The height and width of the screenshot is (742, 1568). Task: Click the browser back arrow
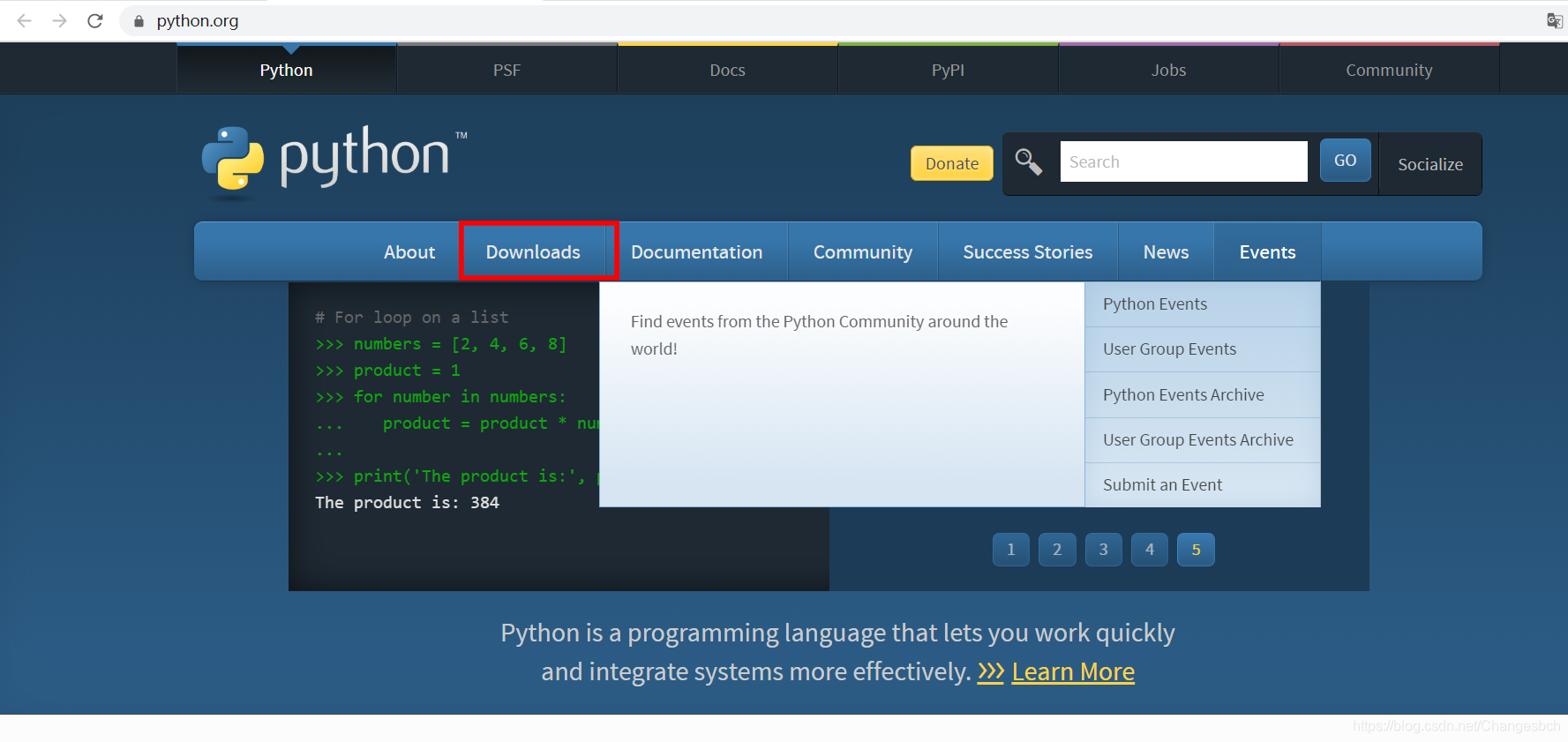[25, 20]
